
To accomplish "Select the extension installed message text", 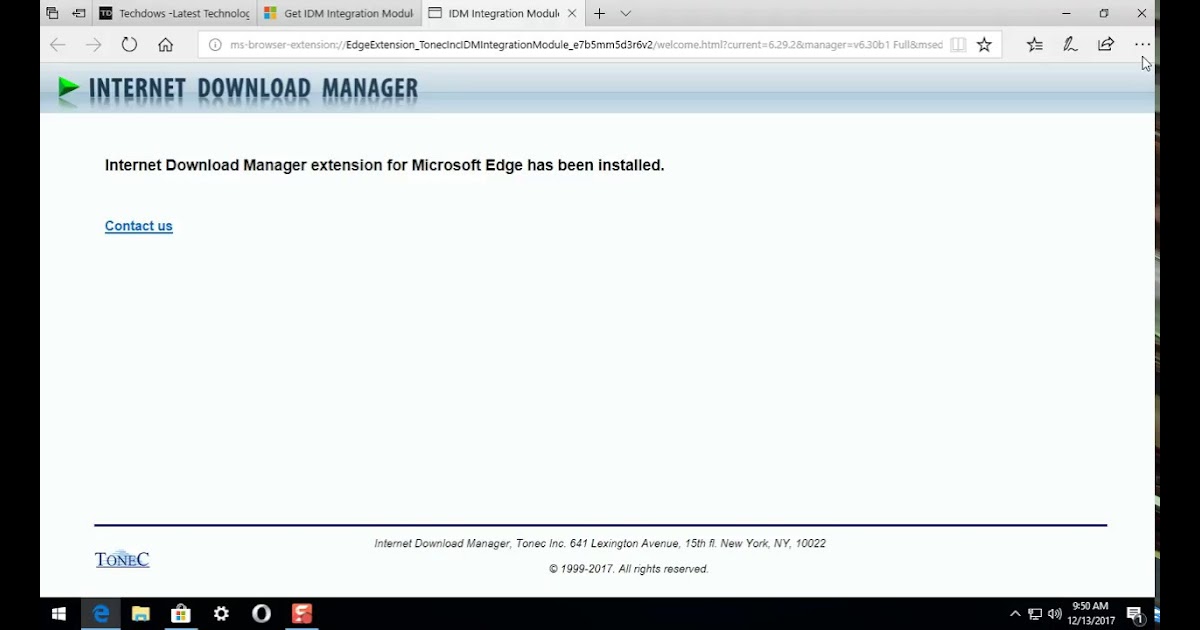I will click(x=385, y=165).
